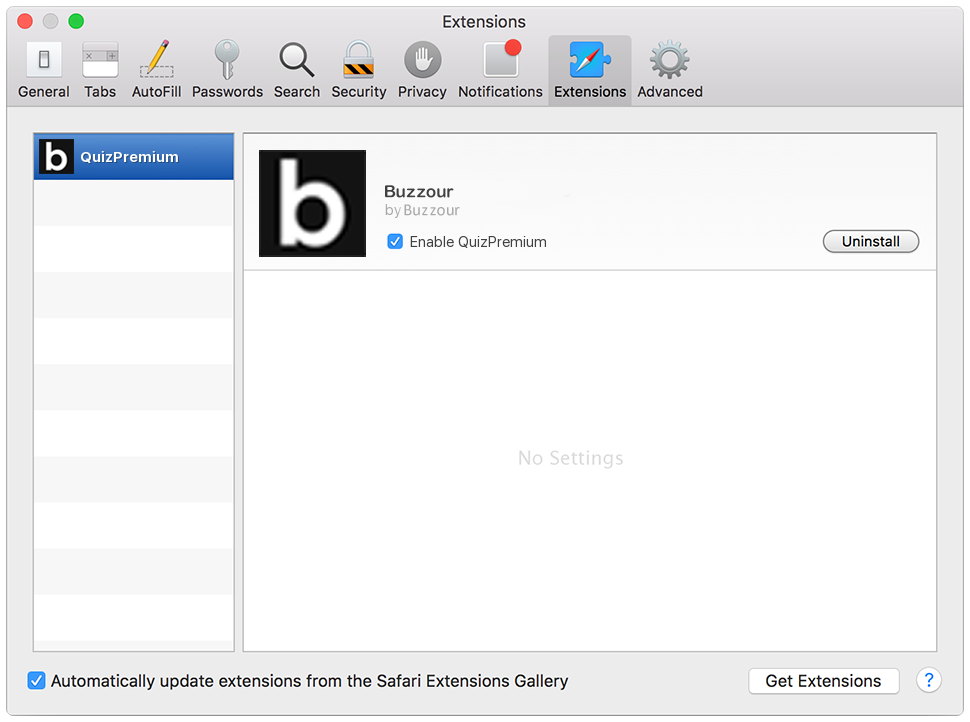Open the Advanced gear preferences
Viewport: 970px width, 722px height.
tap(670, 70)
